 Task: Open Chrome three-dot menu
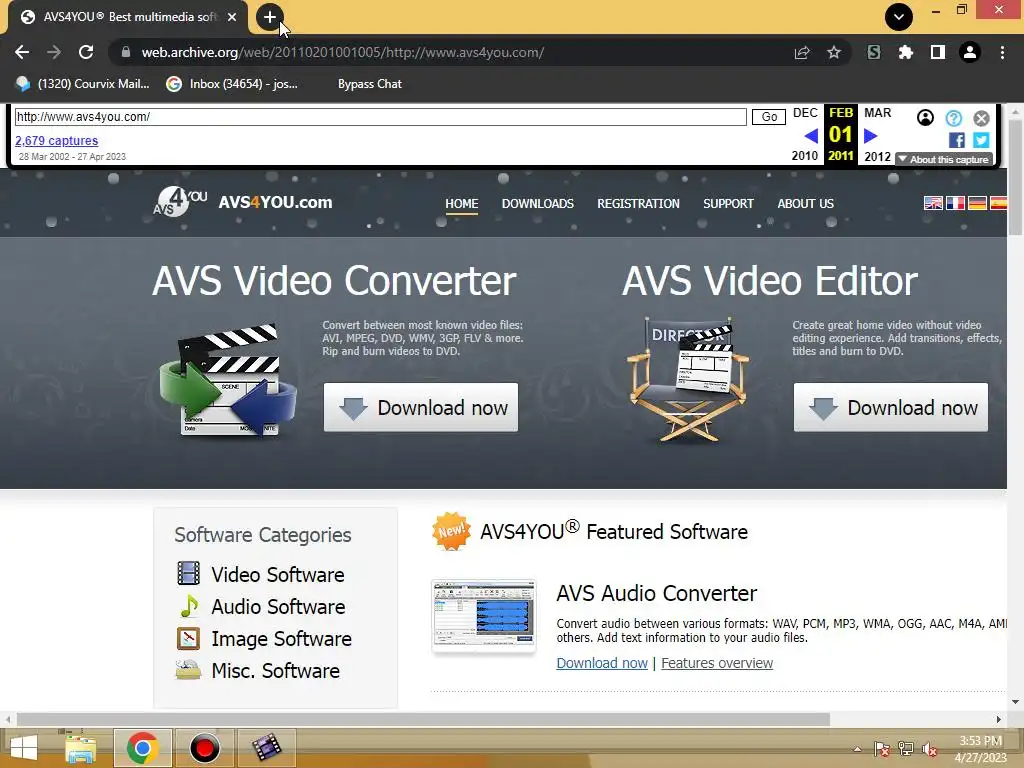pos(1002,52)
